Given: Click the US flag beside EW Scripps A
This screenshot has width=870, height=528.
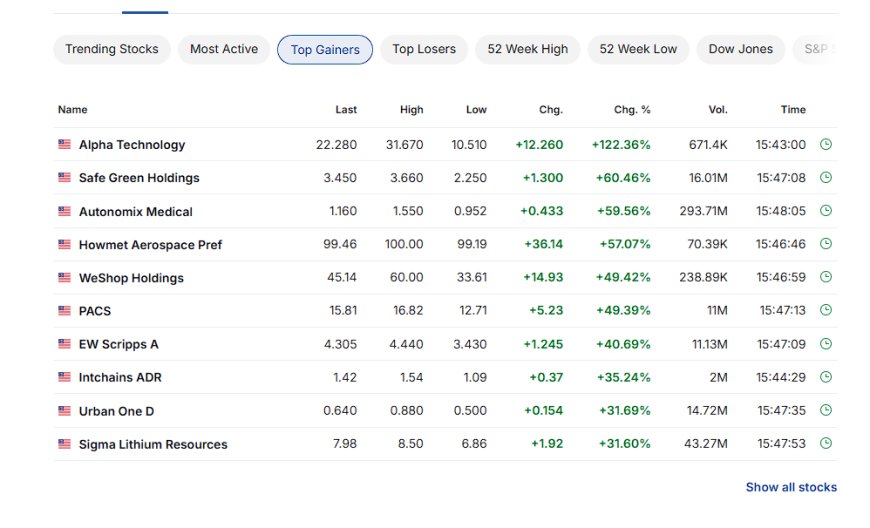Looking at the screenshot, I should (64, 344).
